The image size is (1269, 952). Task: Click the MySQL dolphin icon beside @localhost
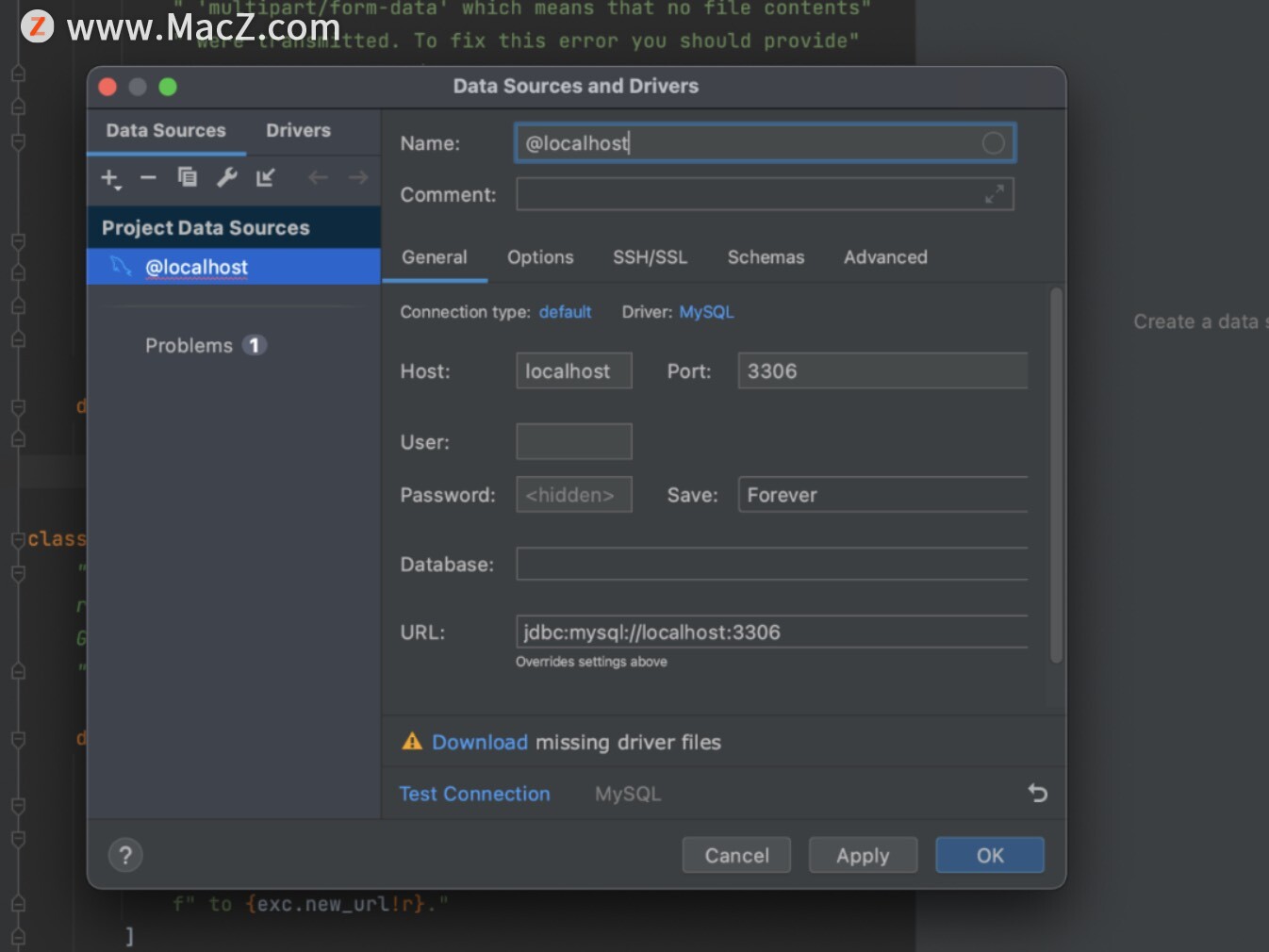click(120, 267)
